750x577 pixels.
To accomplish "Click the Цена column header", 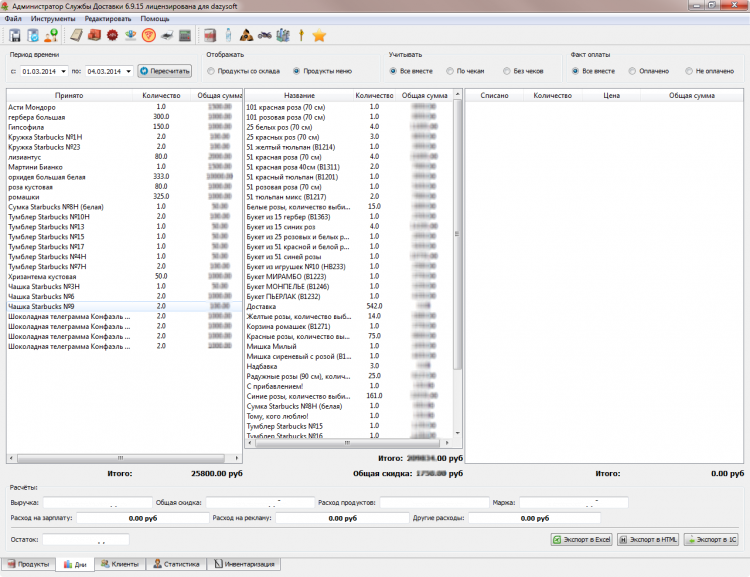I will (x=611, y=95).
